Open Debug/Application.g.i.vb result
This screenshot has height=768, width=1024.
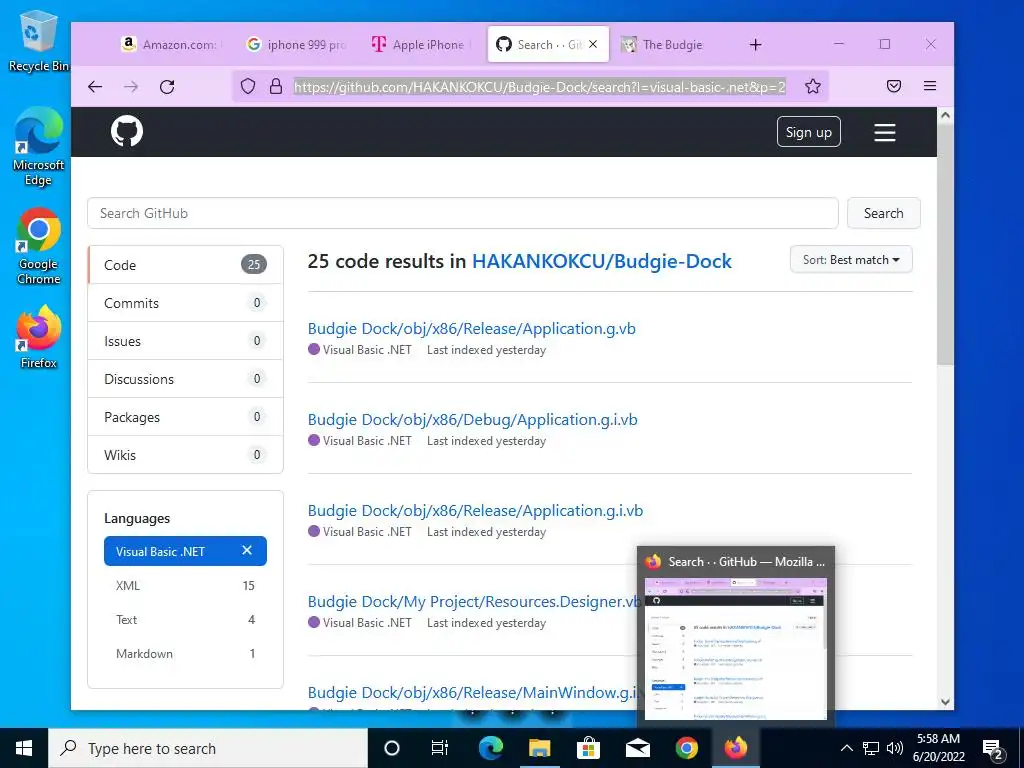473,419
